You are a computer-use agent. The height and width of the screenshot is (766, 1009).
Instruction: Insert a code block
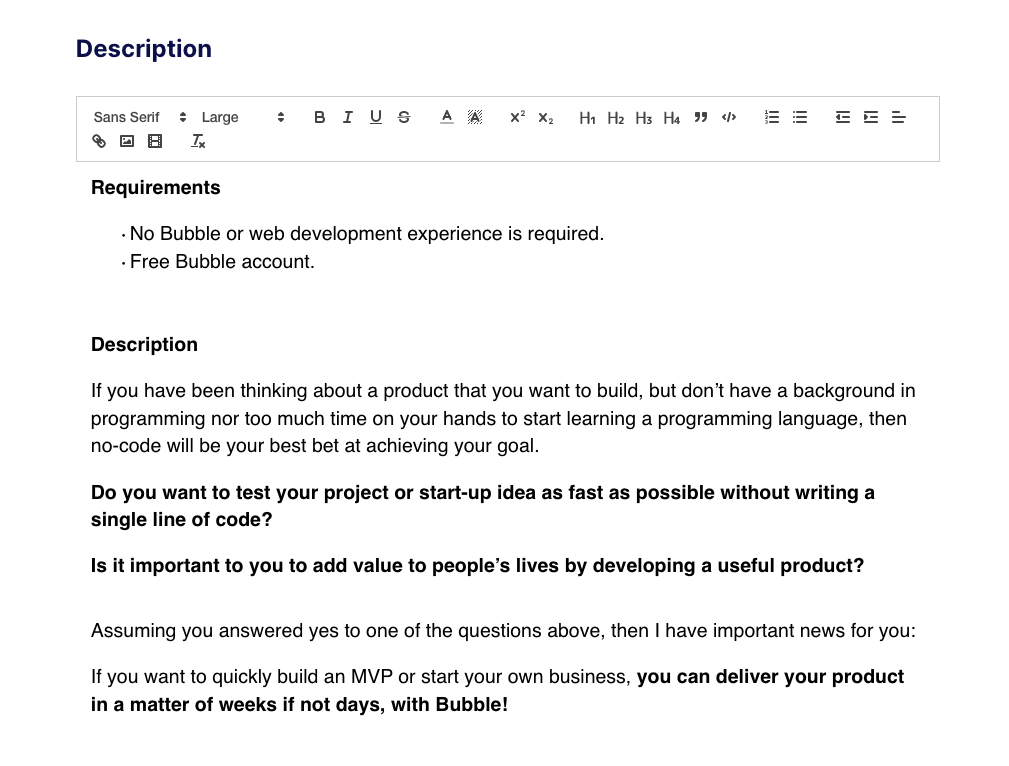pos(729,117)
